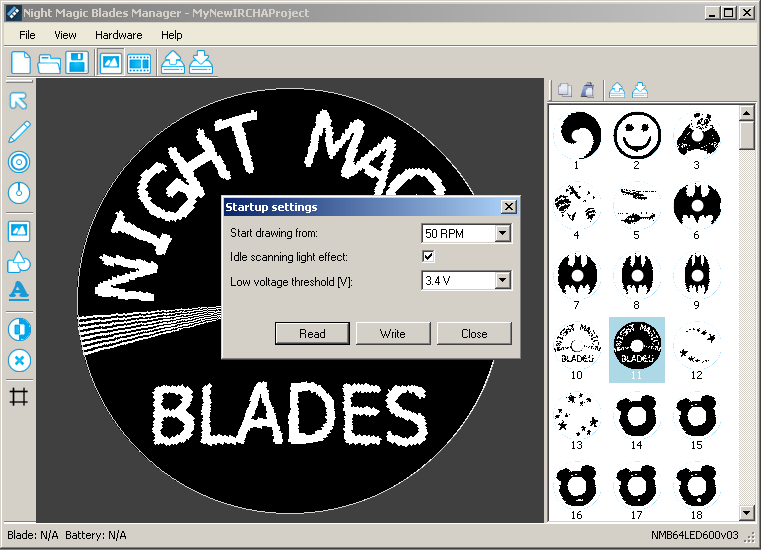Viewport: 761px width, 550px height.
Task: Open the Help menu
Action: [x=171, y=35]
